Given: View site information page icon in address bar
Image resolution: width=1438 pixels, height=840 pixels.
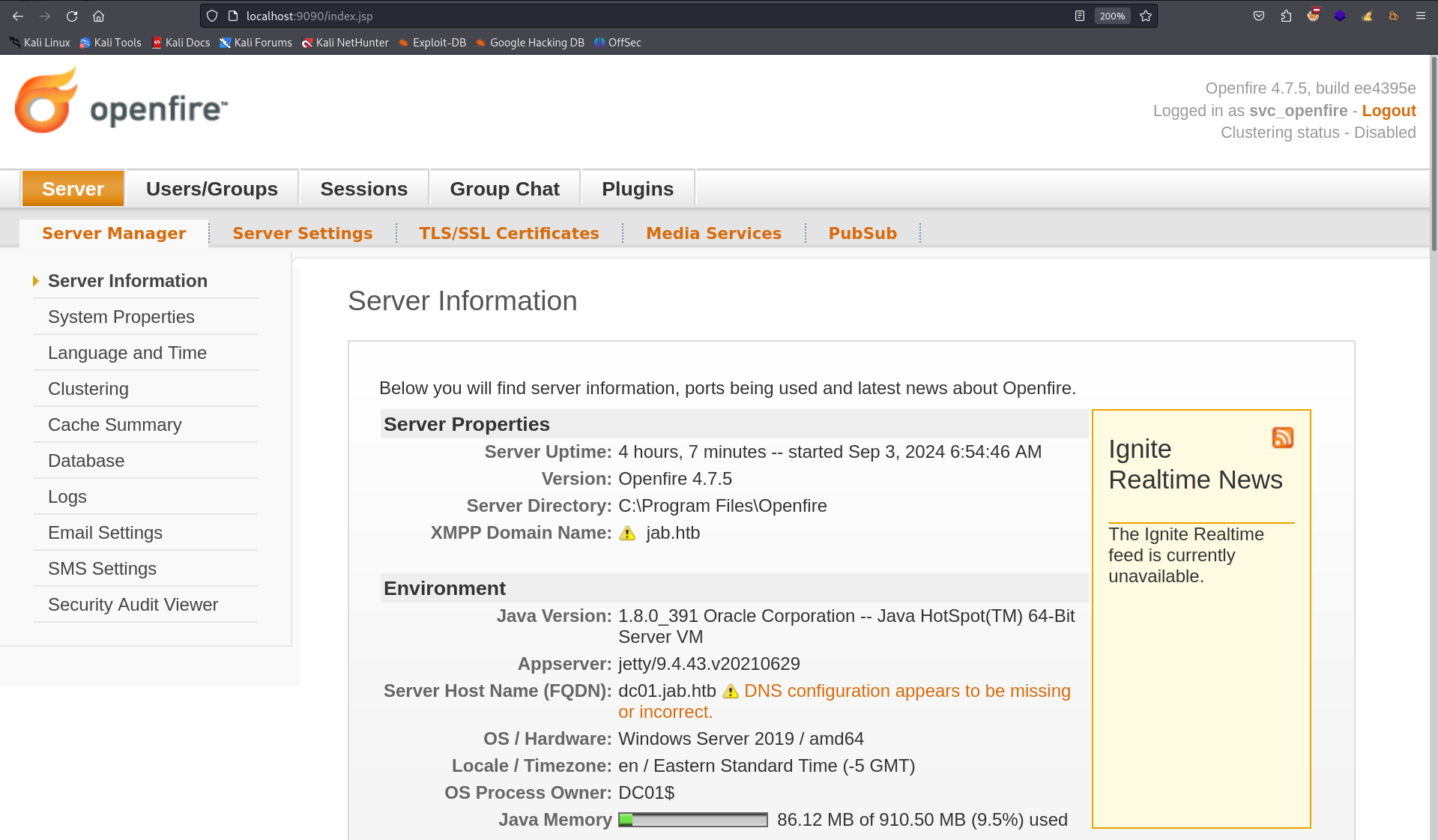Looking at the screenshot, I should [233, 16].
